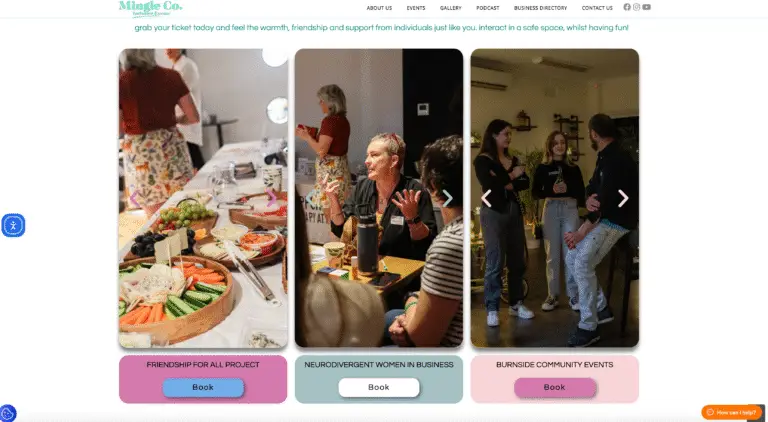
Task: Show next photo in Friendship carousel
Action: [x=271, y=199]
